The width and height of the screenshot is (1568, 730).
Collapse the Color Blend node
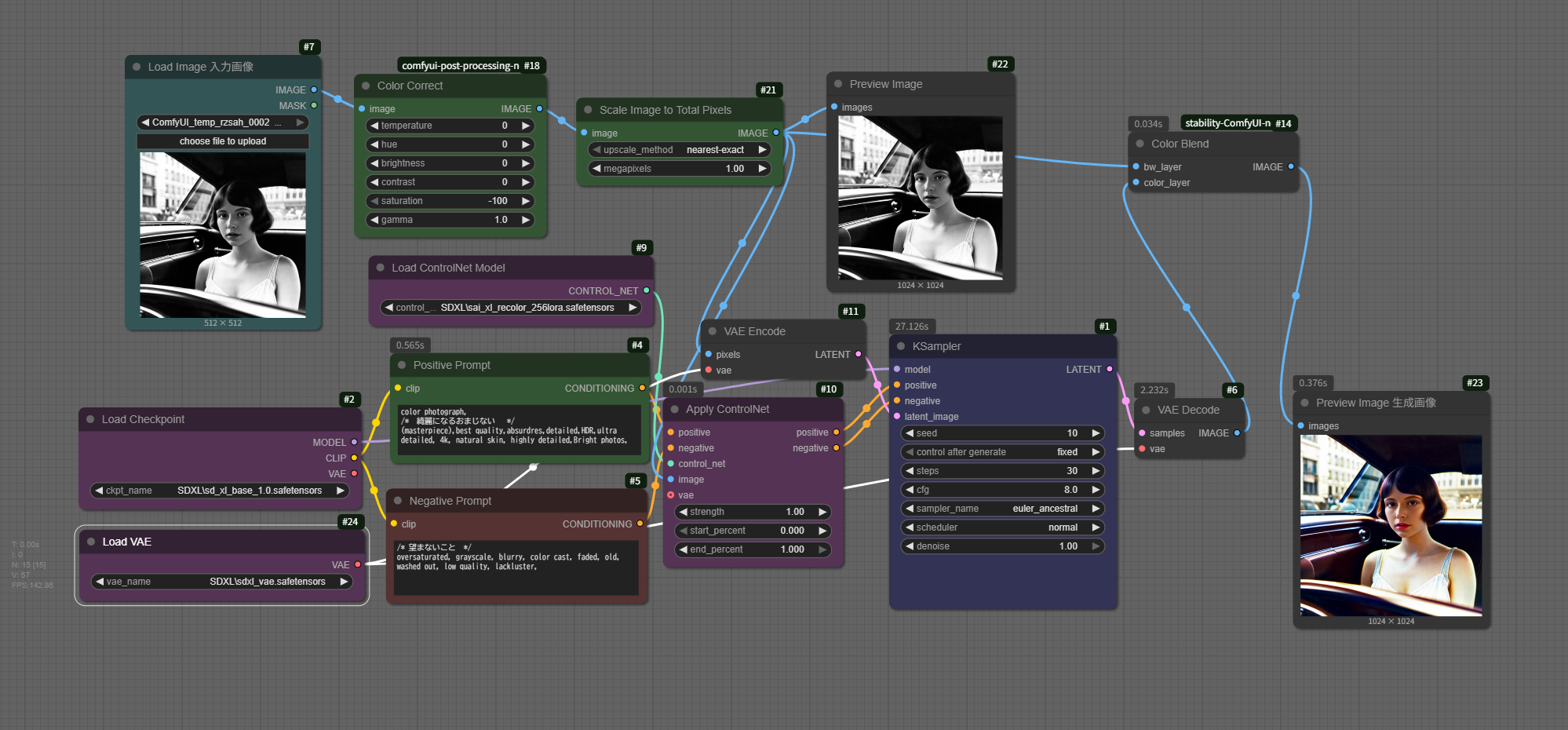click(x=1140, y=144)
